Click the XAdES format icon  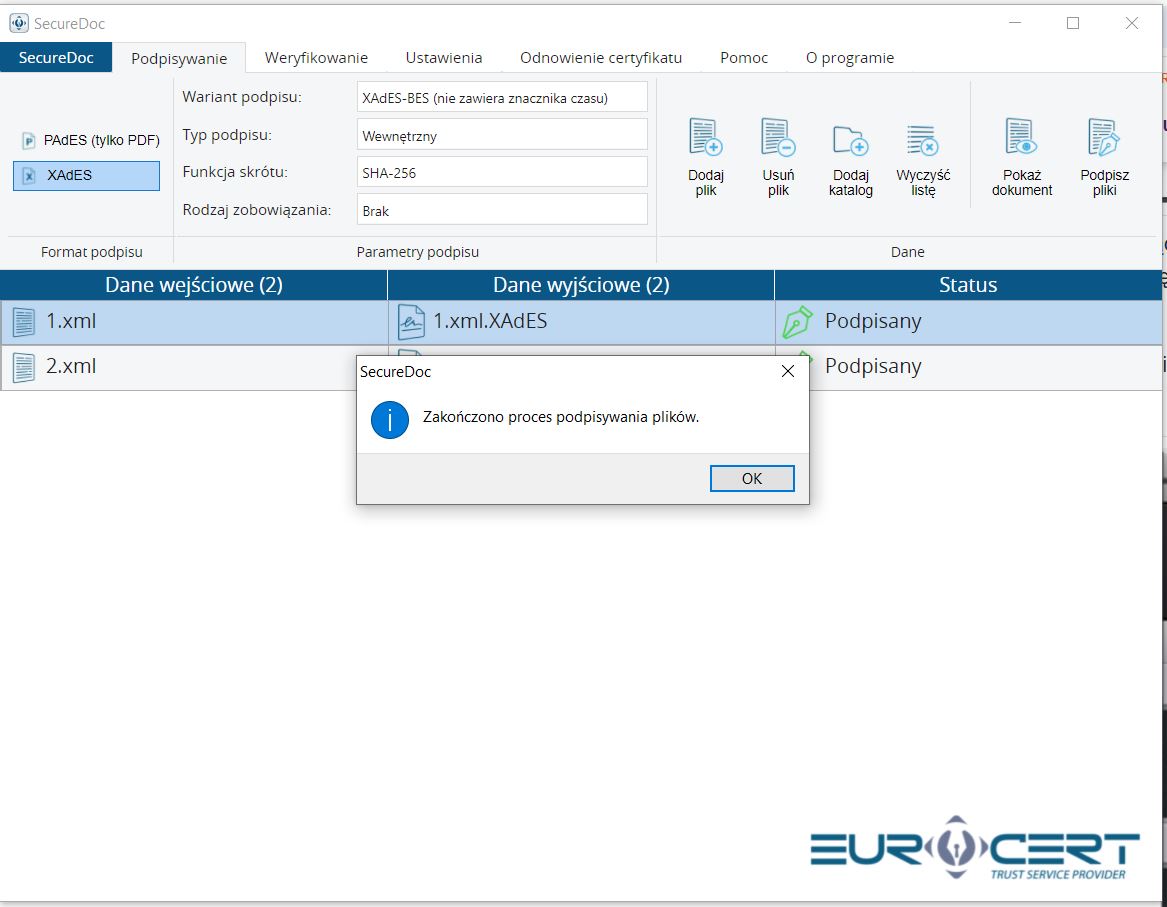[x=28, y=176]
